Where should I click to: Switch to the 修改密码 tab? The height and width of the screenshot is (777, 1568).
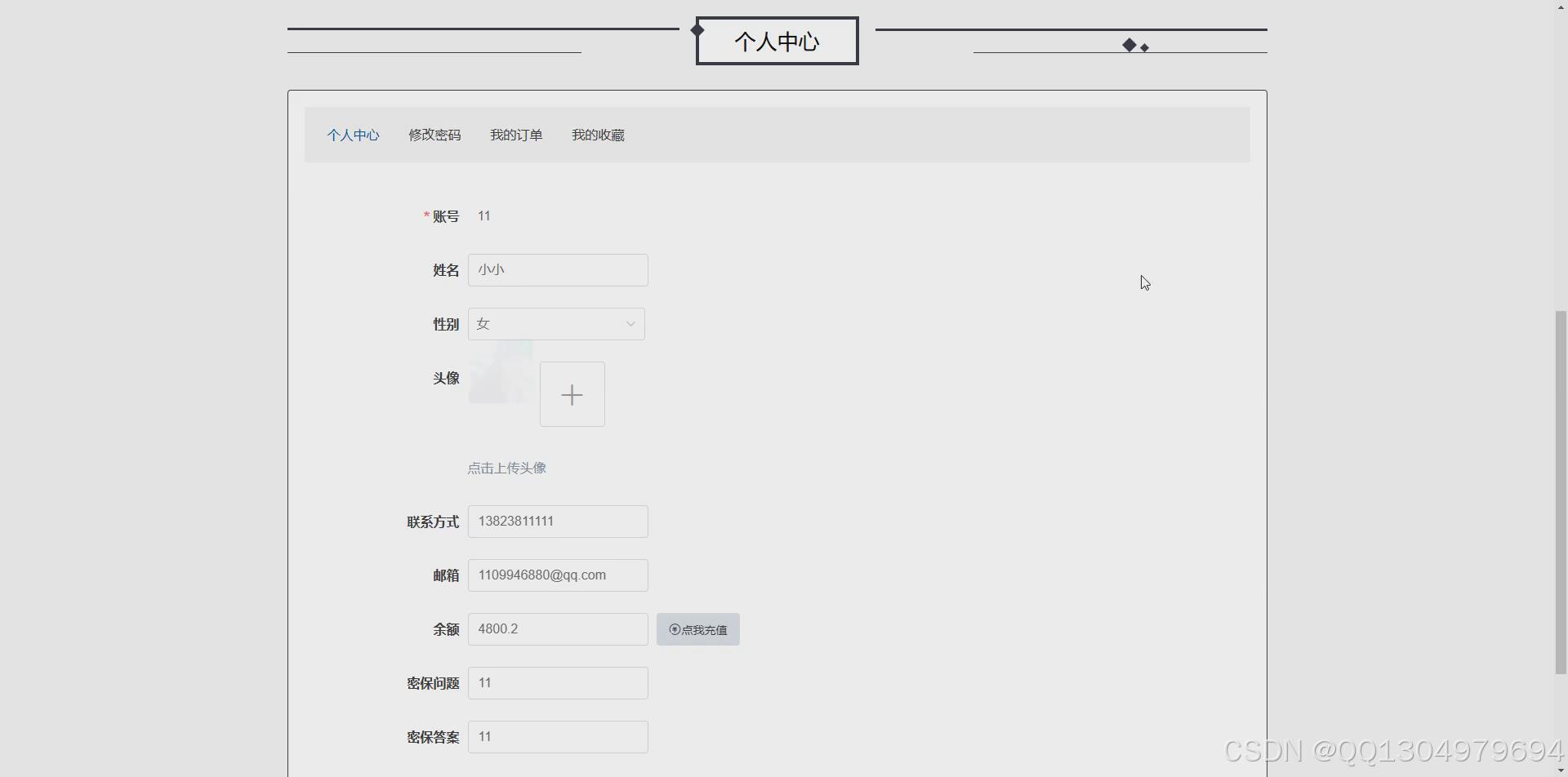click(x=434, y=135)
